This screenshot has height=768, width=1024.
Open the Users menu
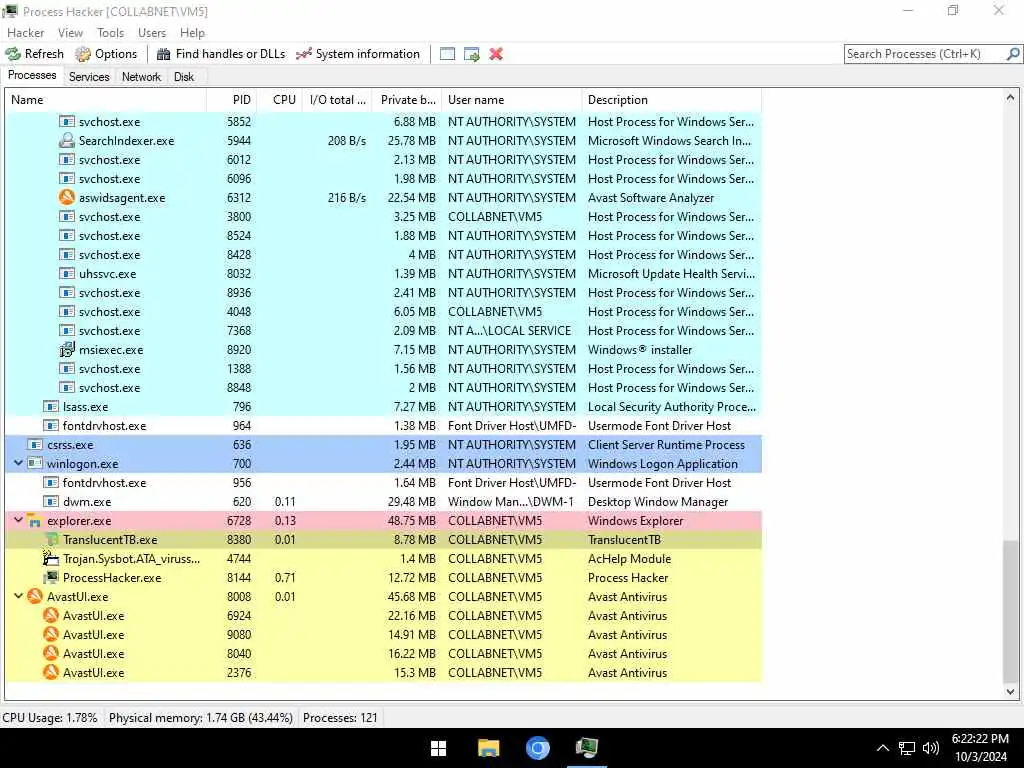pyautogui.click(x=152, y=33)
